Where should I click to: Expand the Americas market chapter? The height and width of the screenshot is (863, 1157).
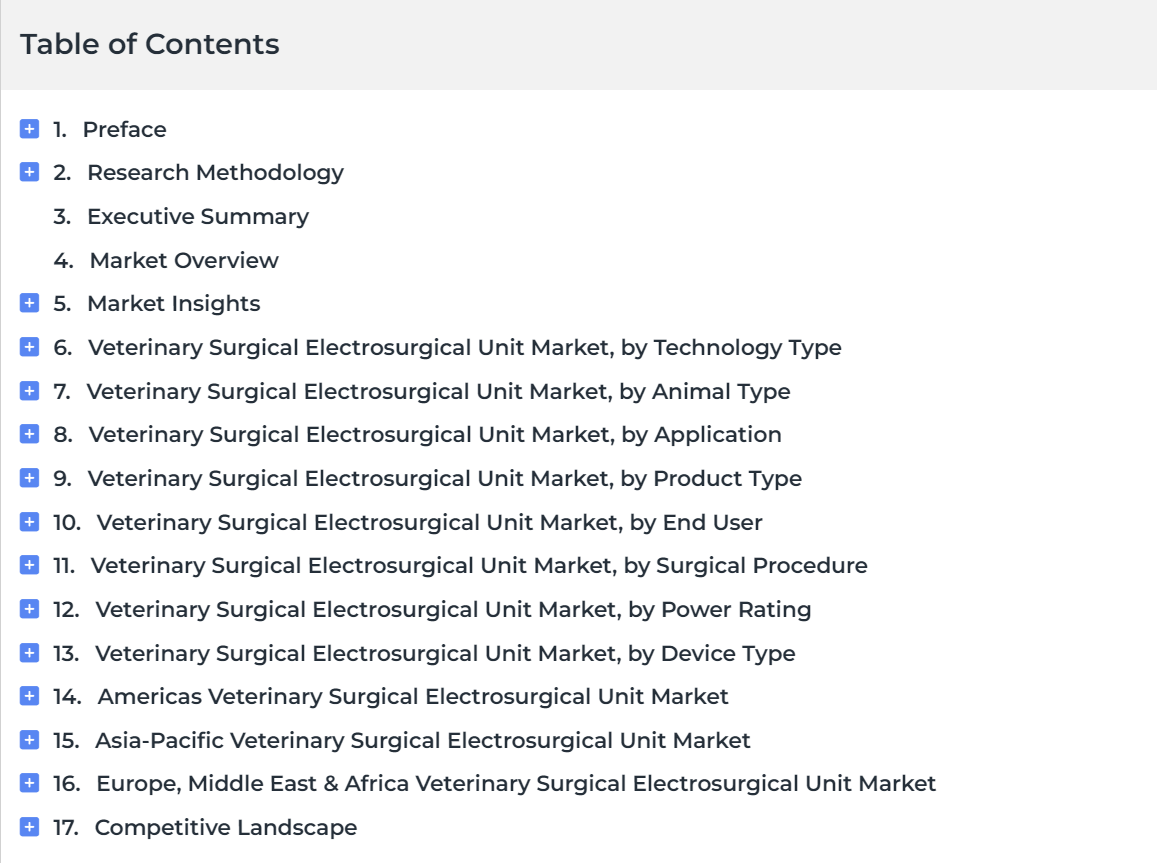[30, 696]
